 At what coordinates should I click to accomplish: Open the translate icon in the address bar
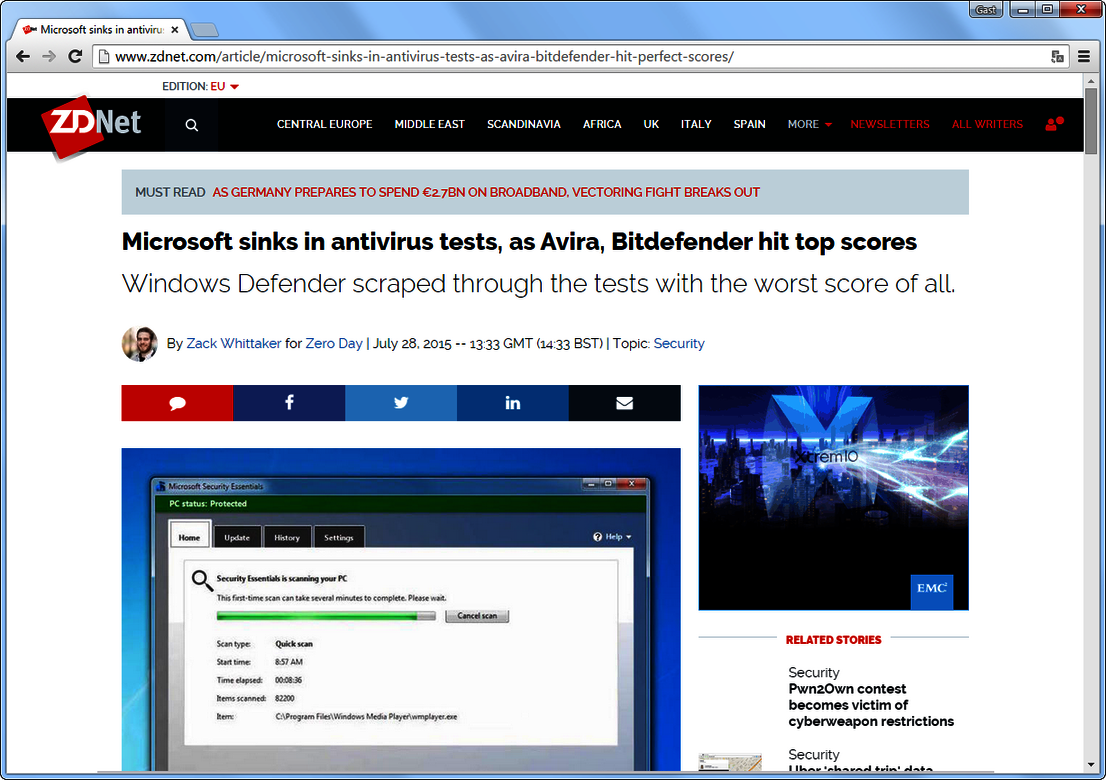click(x=1056, y=57)
